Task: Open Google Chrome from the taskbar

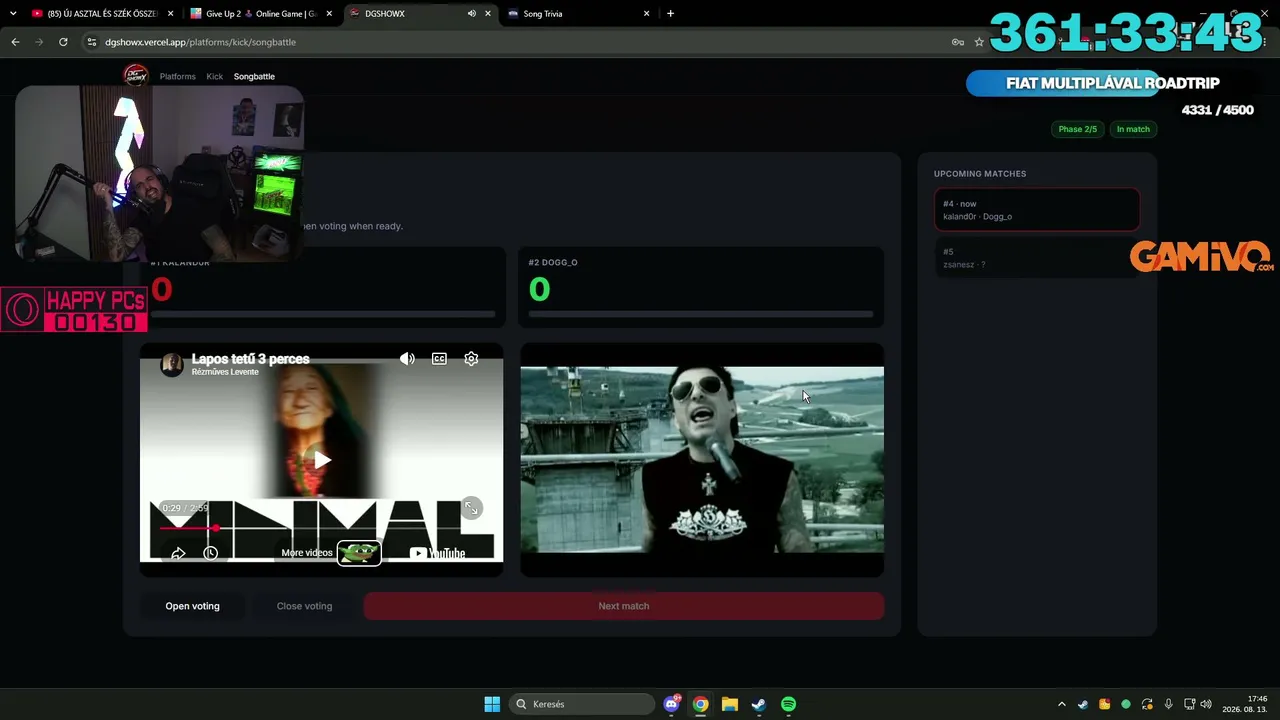Action: 701,704
